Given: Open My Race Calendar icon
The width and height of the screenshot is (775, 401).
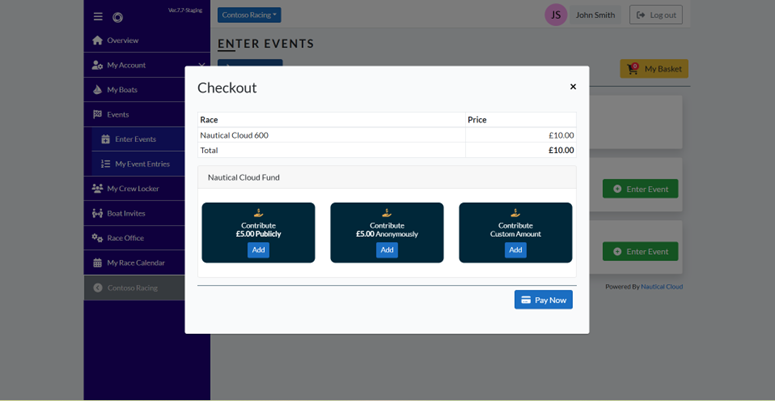Looking at the screenshot, I should (x=97, y=263).
